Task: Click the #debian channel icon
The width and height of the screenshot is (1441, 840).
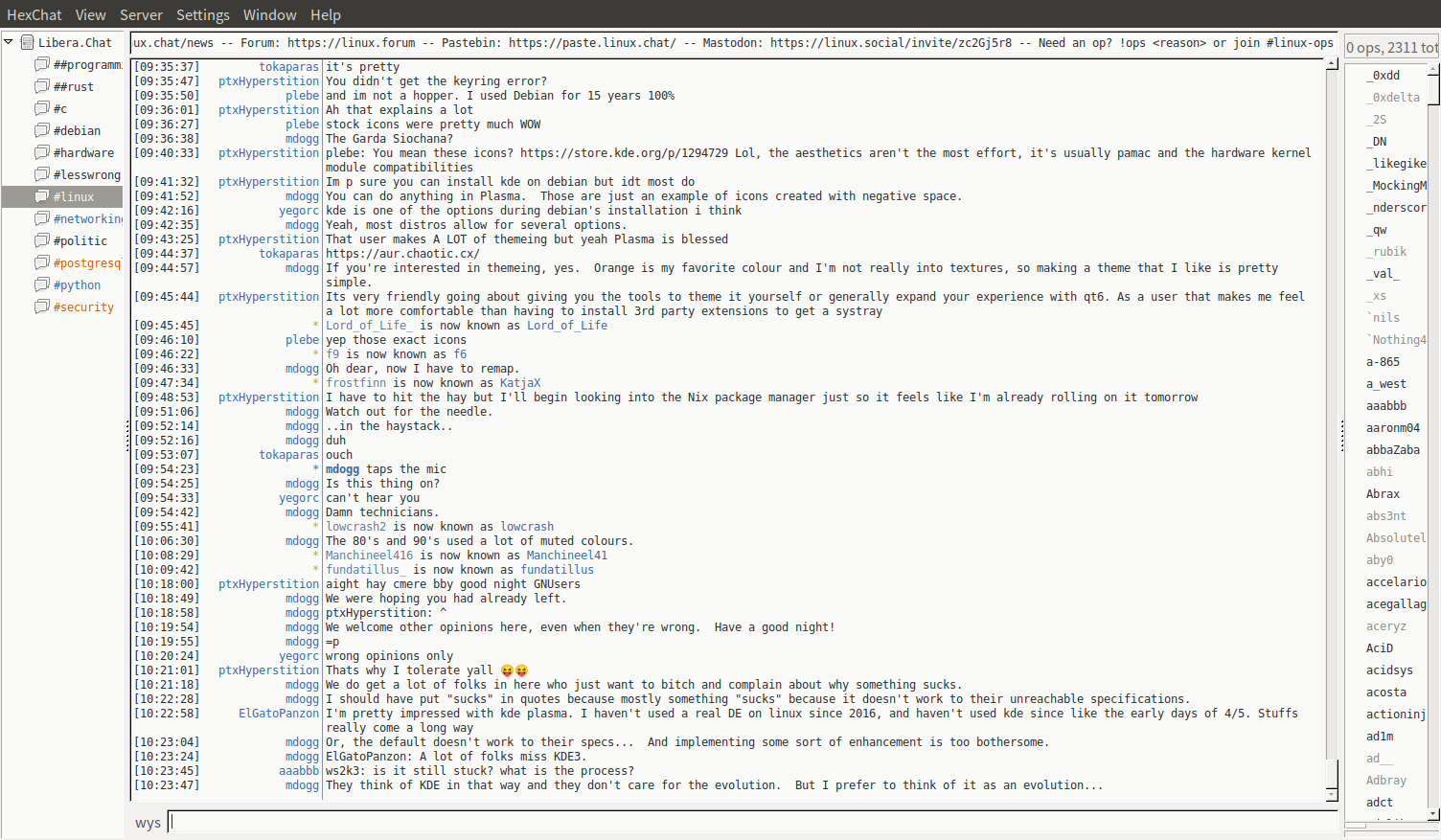Action: [x=42, y=130]
